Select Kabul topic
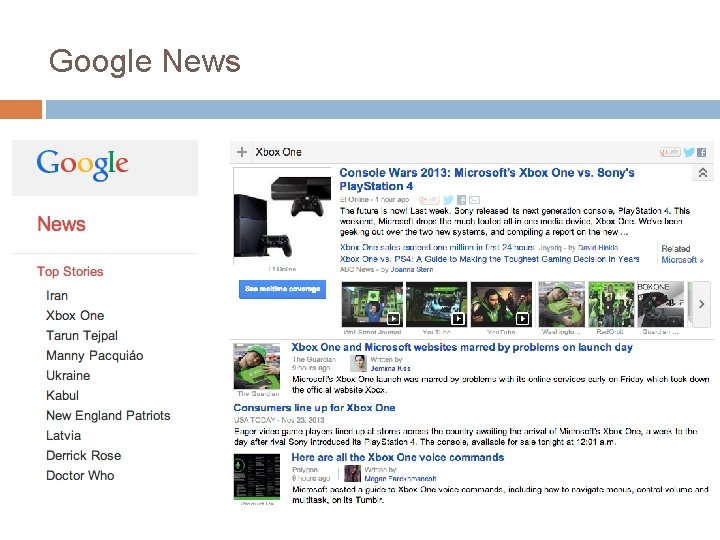The image size is (720, 540). [x=62, y=395]
